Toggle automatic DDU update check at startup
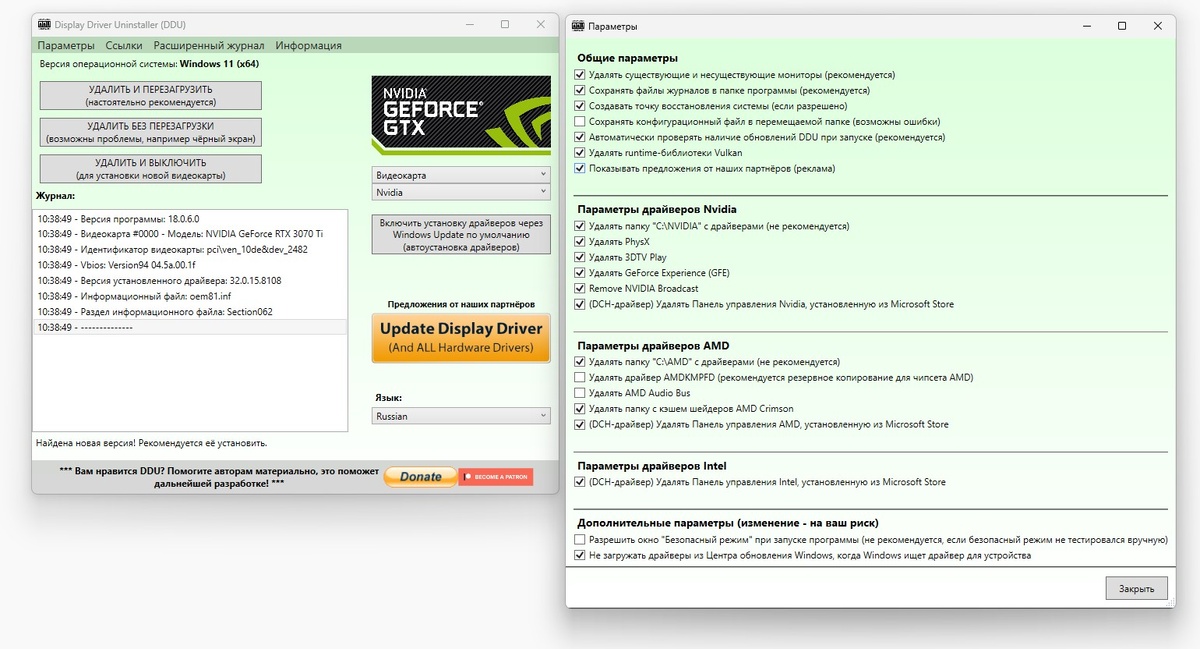1200x649 pixels. 580,137
